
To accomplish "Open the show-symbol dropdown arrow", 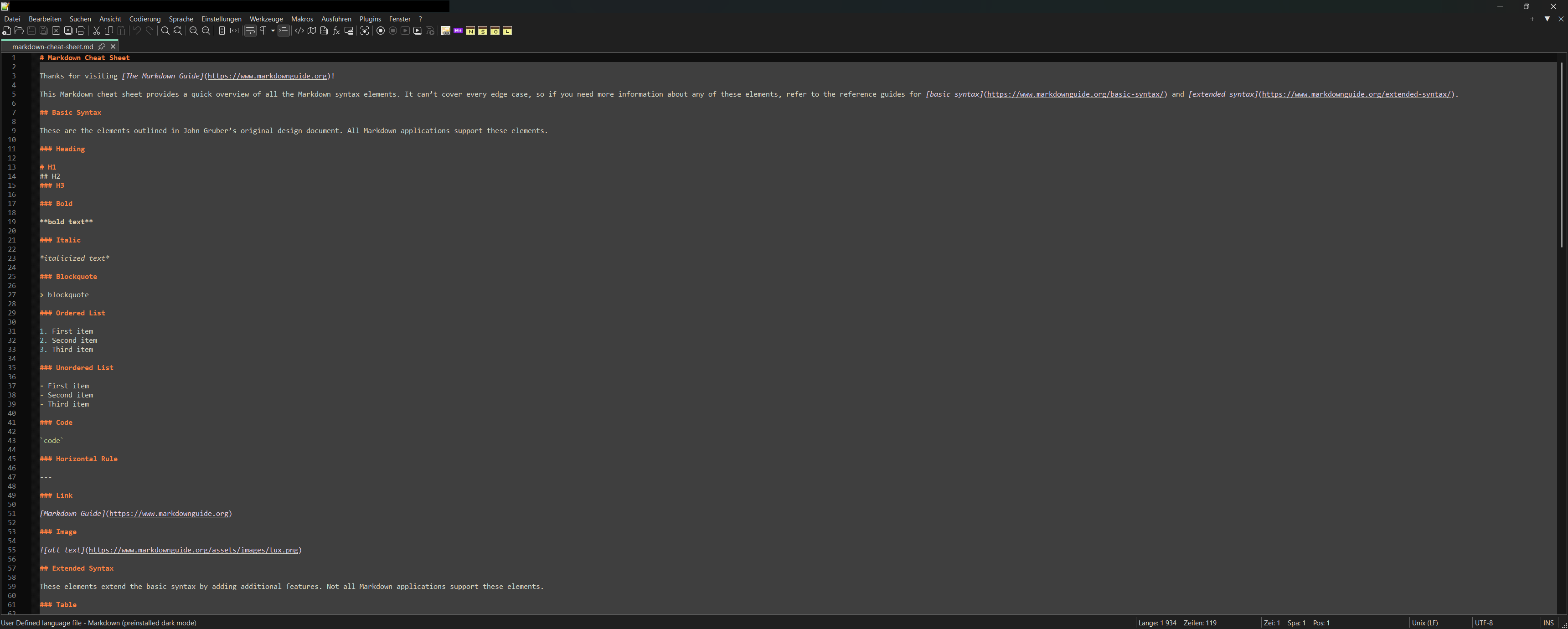I will point(272,31).
